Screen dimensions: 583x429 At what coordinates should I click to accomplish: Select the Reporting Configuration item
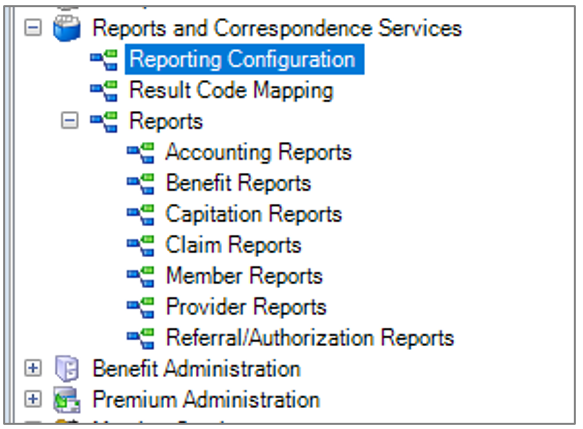click(x=244, y=59)
